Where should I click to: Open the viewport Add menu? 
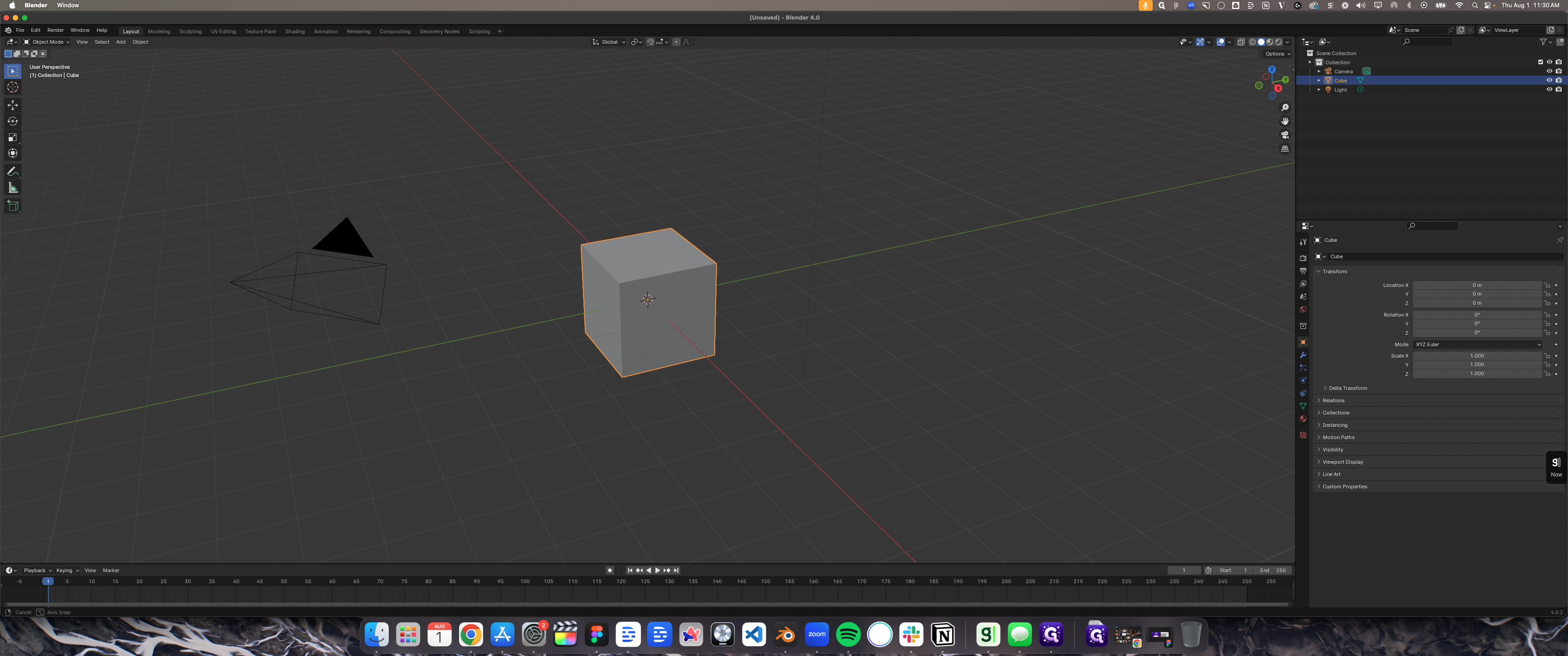pos(120,42)
